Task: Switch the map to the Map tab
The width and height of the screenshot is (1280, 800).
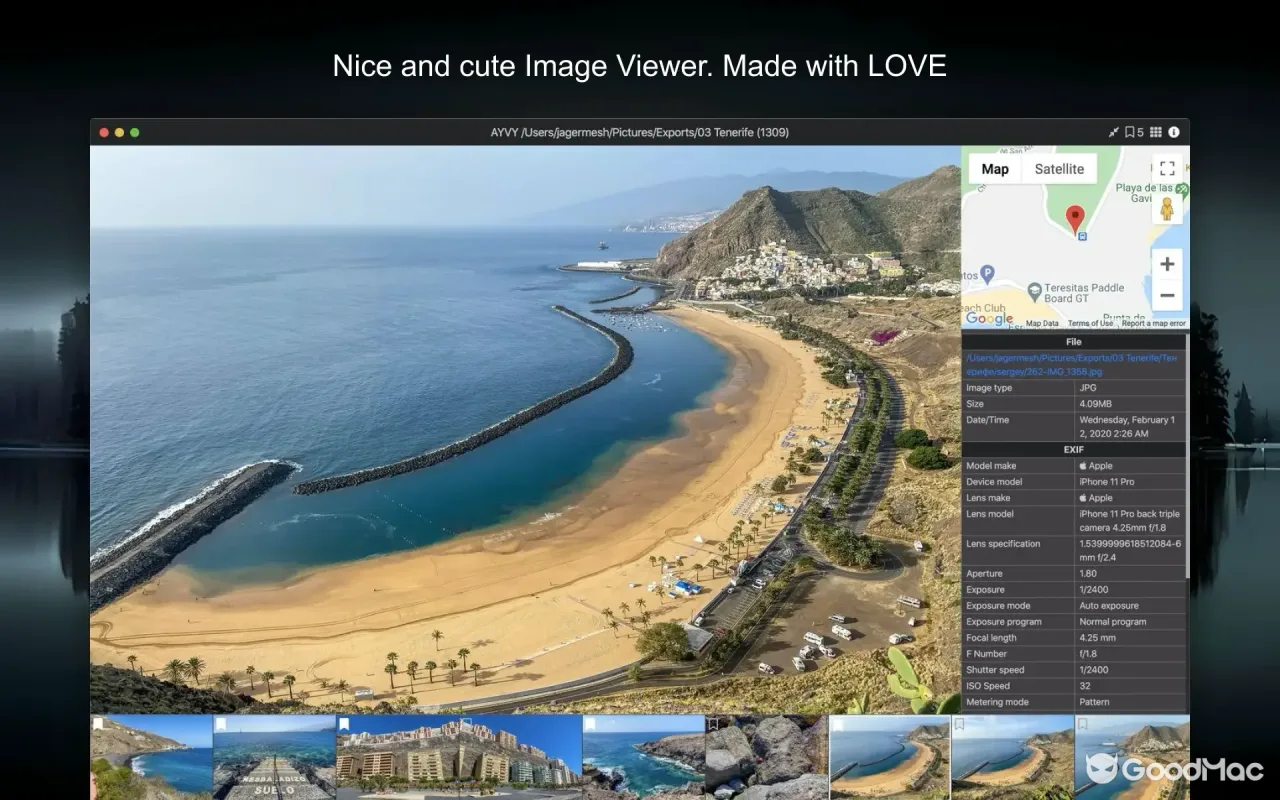Action: 995,169
